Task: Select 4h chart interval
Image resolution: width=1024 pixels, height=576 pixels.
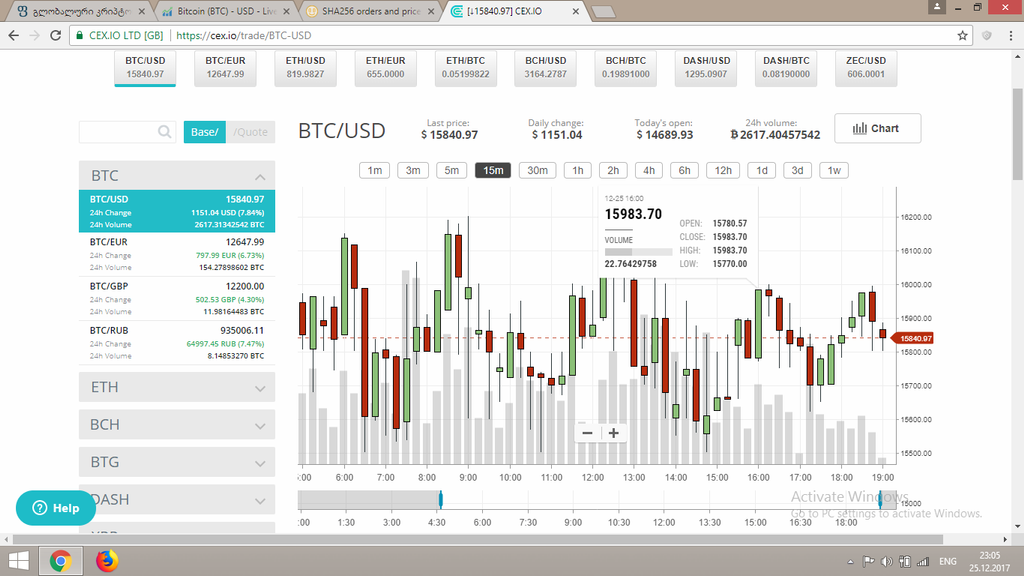Action: (x=649, y=170)
